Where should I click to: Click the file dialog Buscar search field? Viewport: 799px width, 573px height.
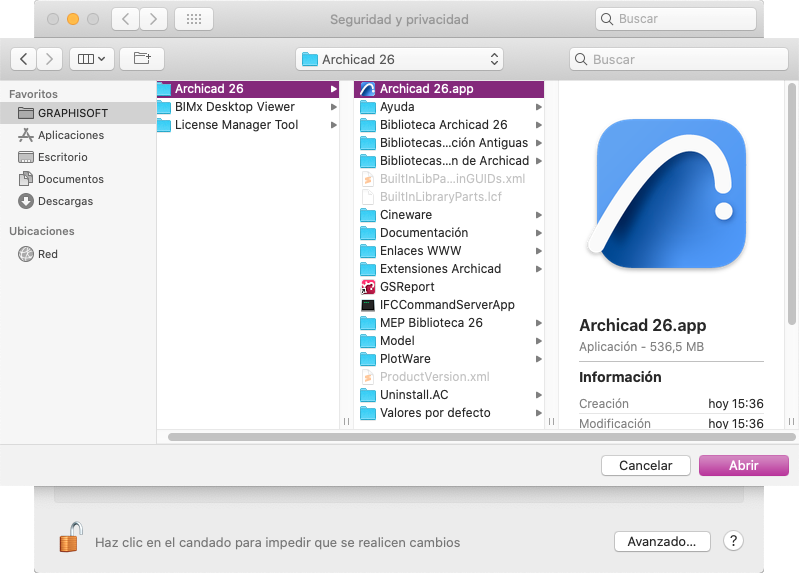679,59
